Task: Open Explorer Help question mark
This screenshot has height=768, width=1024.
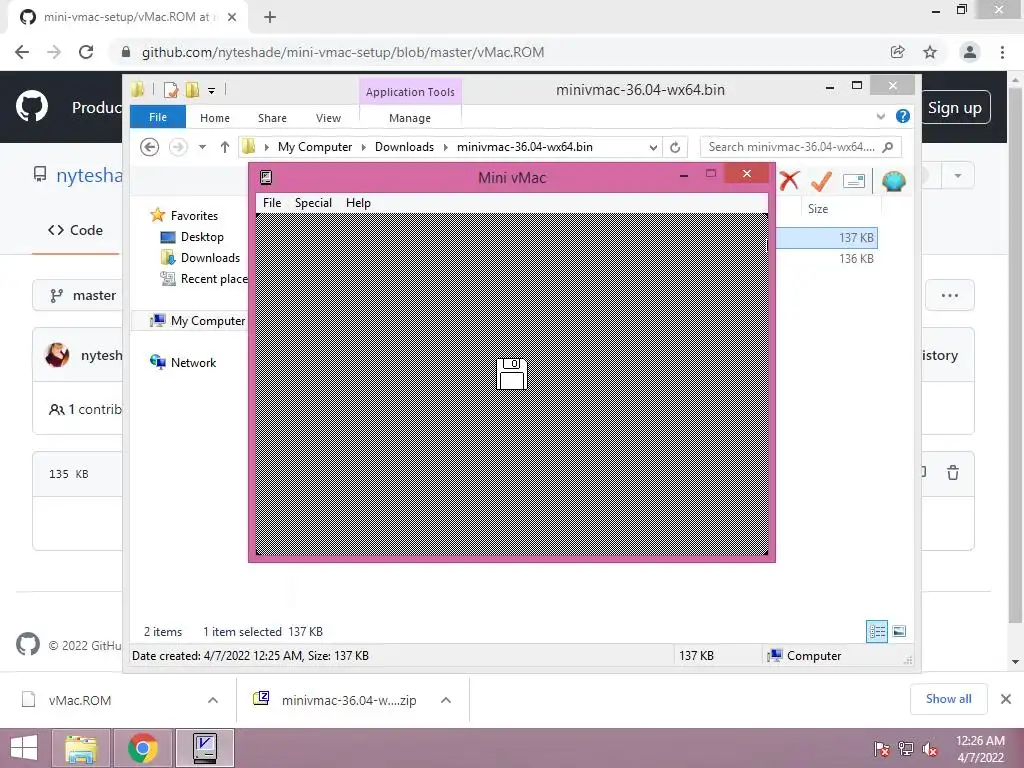Action: coord(903,116)
